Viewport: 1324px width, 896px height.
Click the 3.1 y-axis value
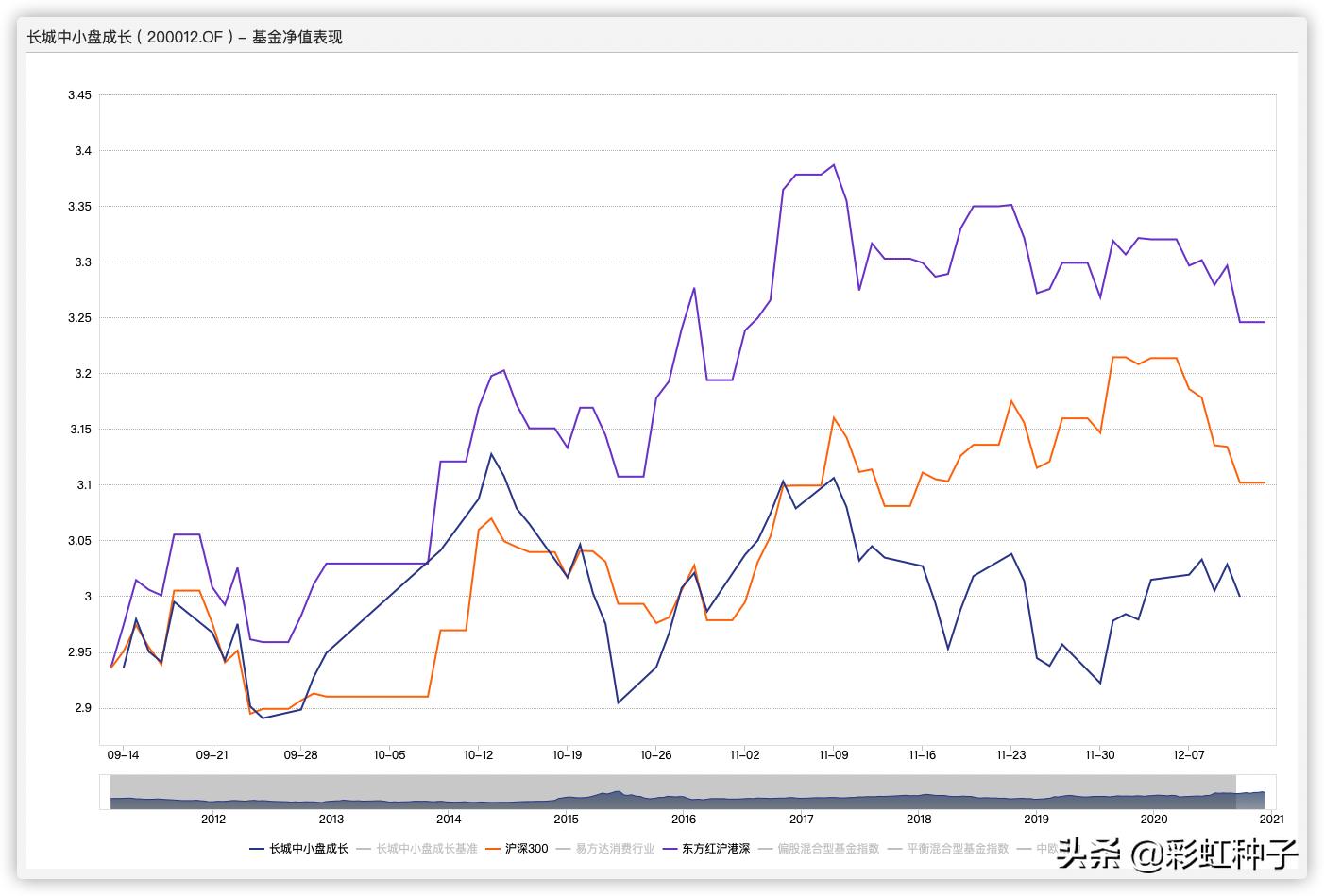point(82,485)
